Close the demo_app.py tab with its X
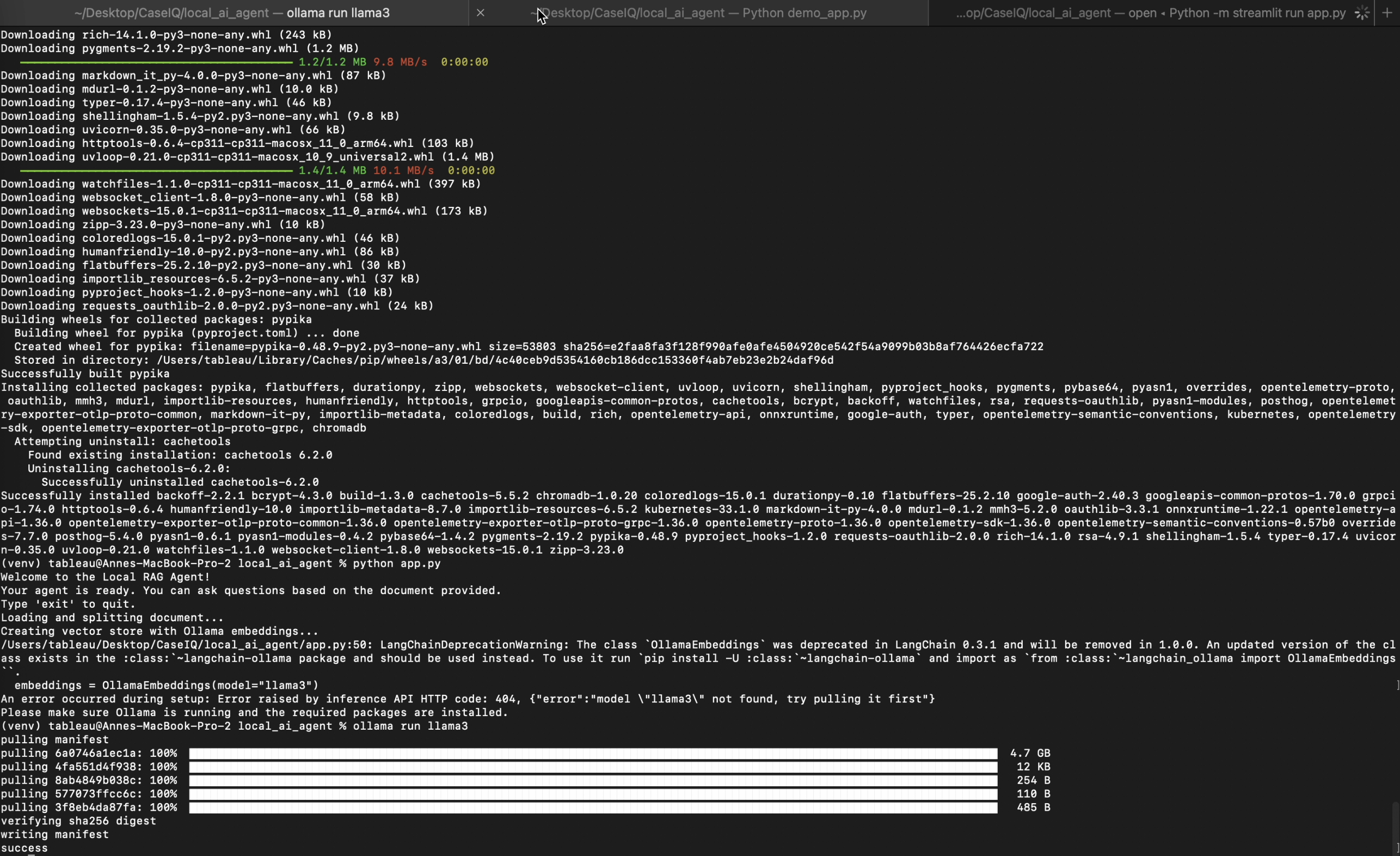Viewport: 1400px width, 856px height. coord(480,13)
